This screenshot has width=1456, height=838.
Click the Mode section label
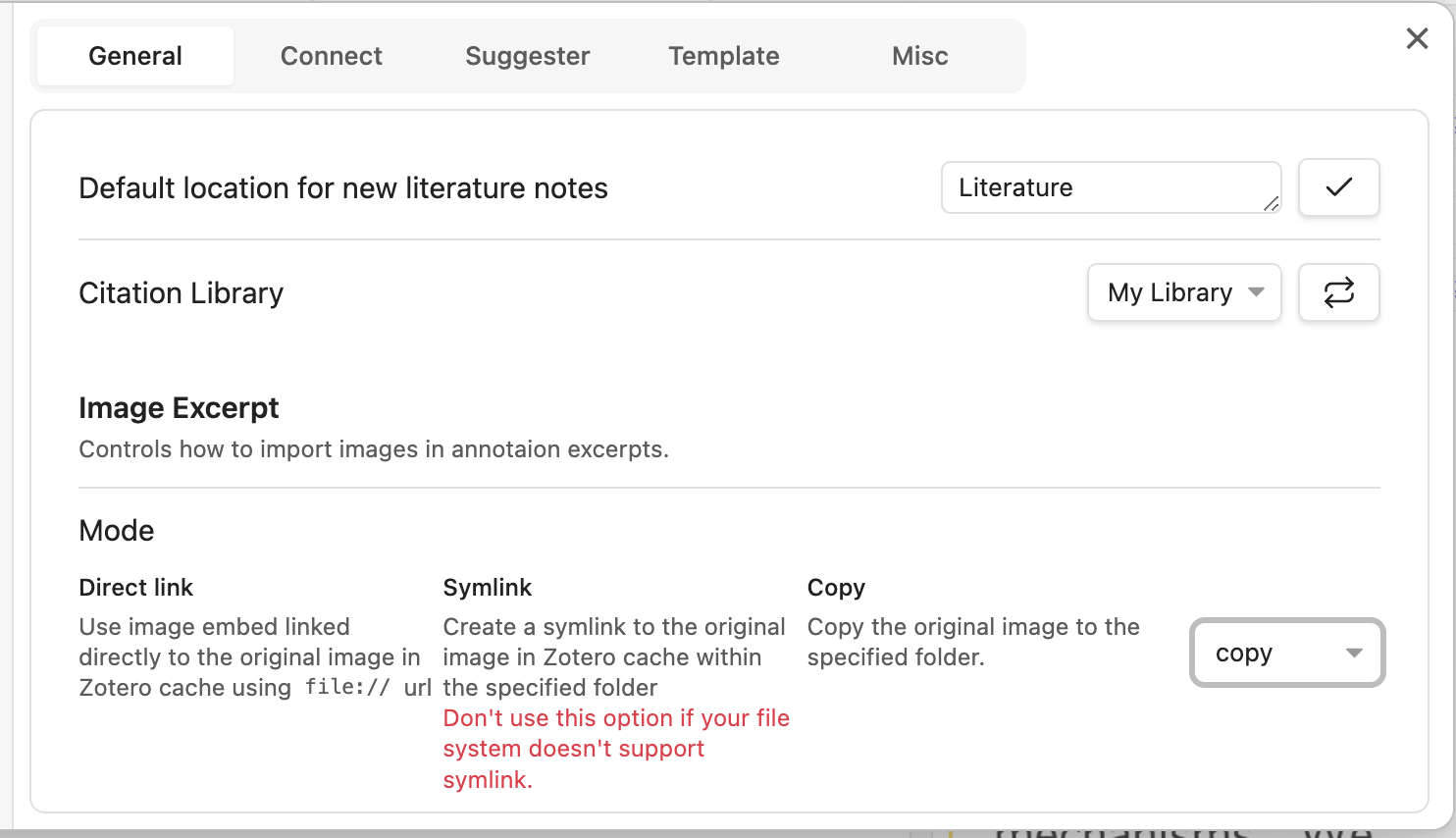(x=116, y=530)
